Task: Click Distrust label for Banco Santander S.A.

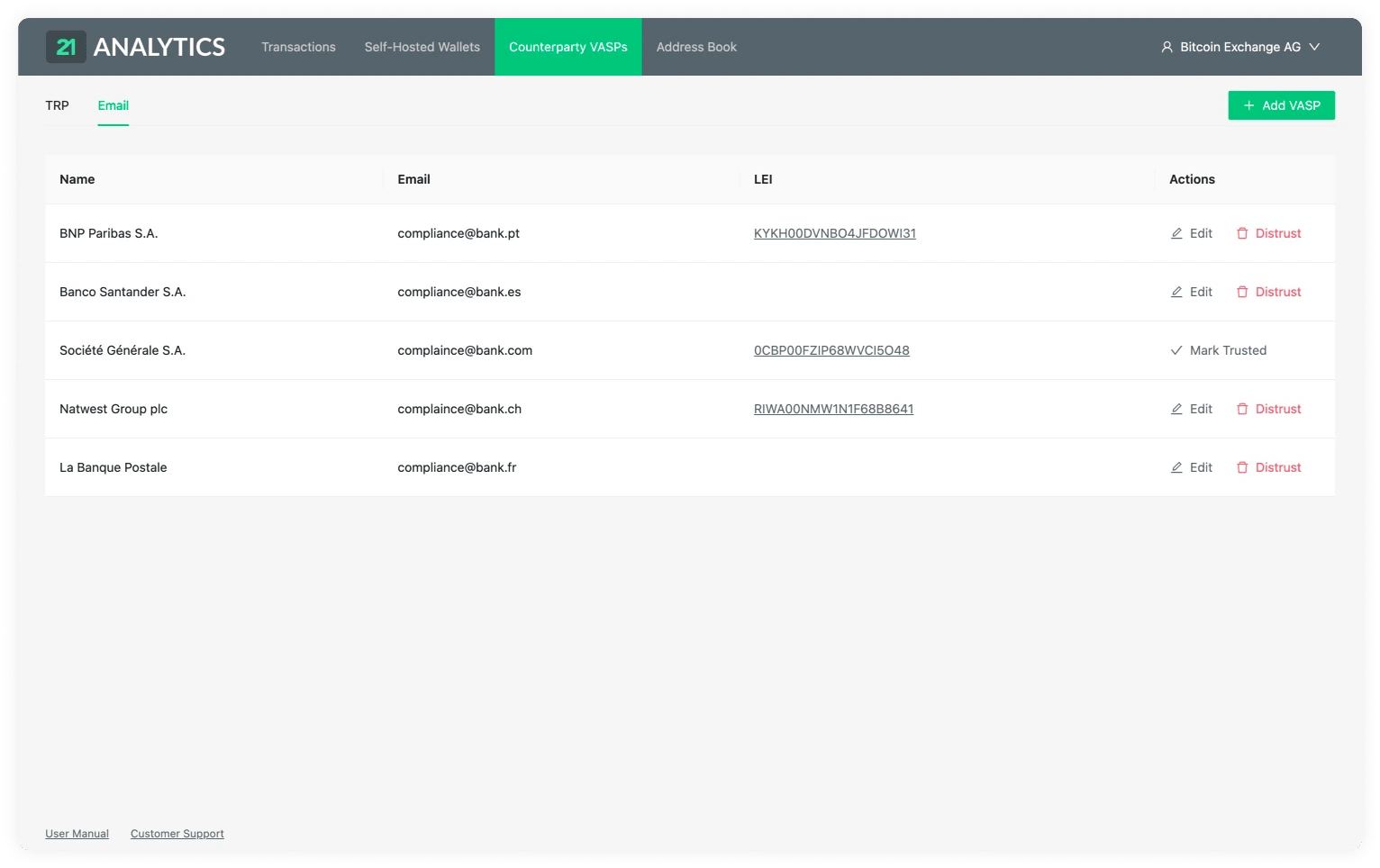Action: (1278, 292)
